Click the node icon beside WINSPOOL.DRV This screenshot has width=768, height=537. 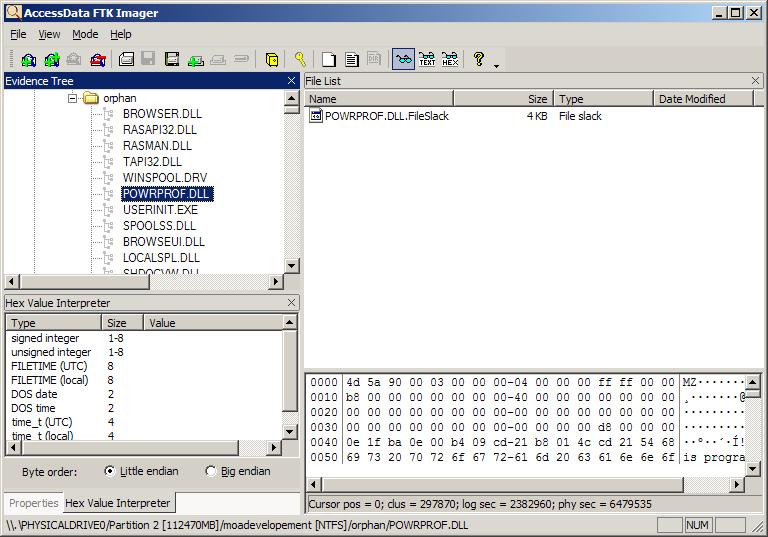pos(108,178)
